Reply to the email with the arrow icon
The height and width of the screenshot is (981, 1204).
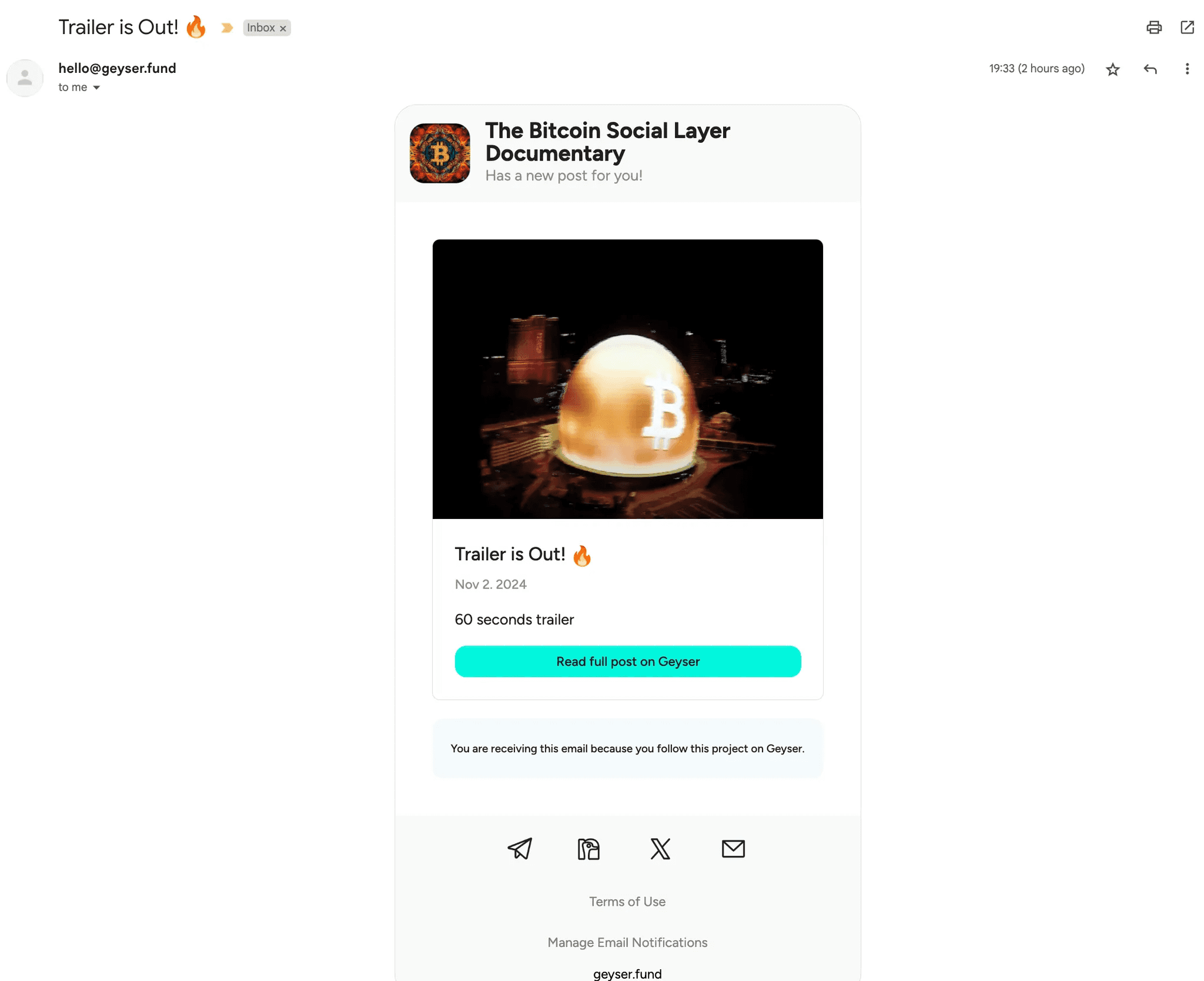(x=1150, y=69)
